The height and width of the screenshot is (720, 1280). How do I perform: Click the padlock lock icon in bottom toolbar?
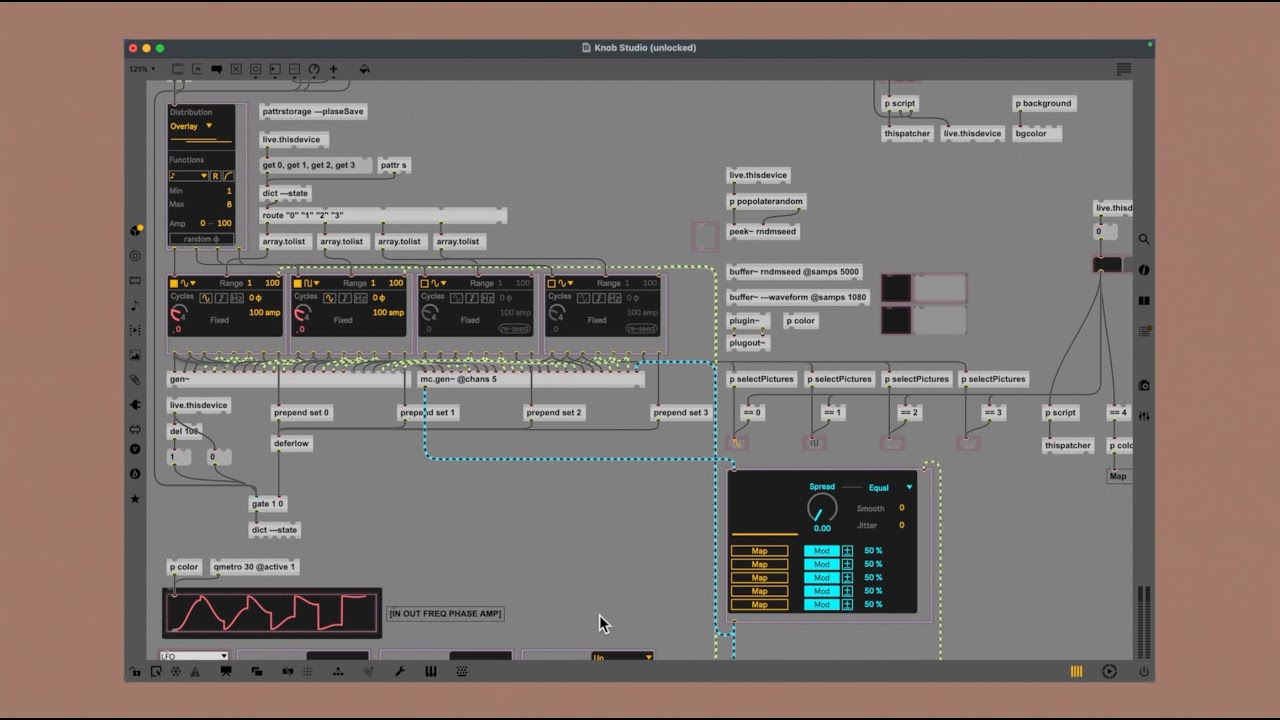point(136,672)
